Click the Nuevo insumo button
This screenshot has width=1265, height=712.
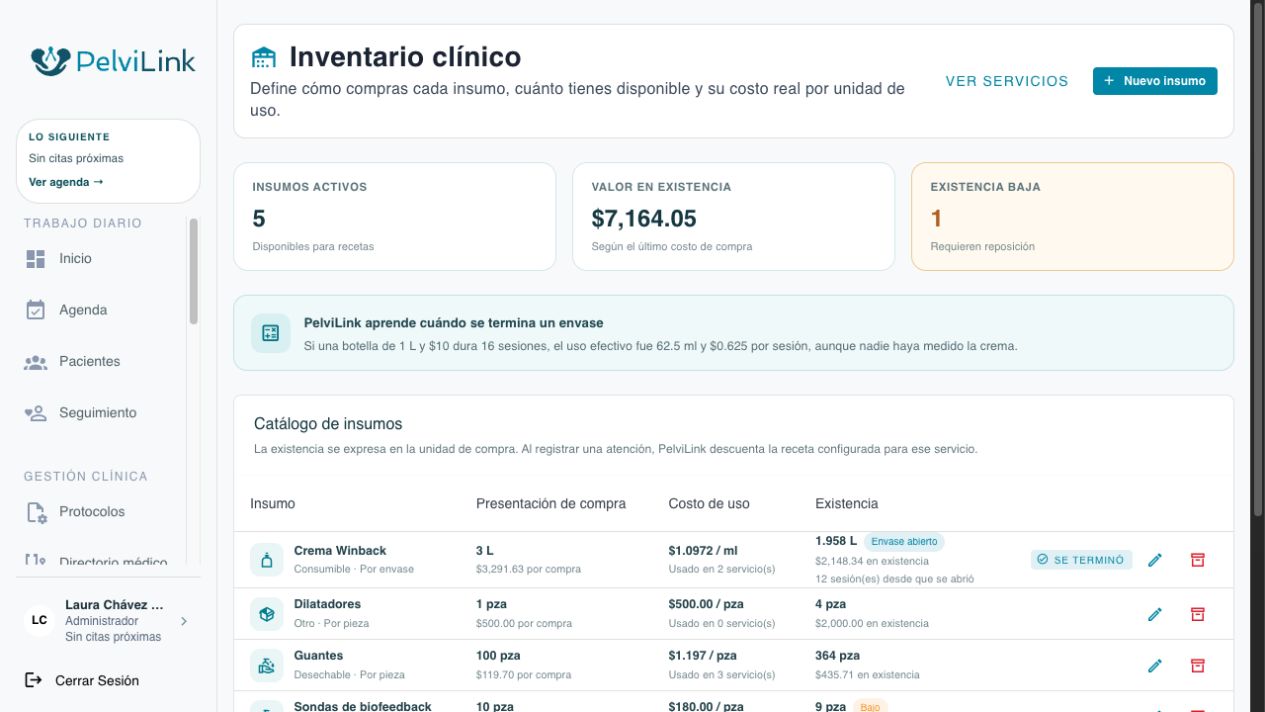pyautogui.click(x=1155, y=81)
